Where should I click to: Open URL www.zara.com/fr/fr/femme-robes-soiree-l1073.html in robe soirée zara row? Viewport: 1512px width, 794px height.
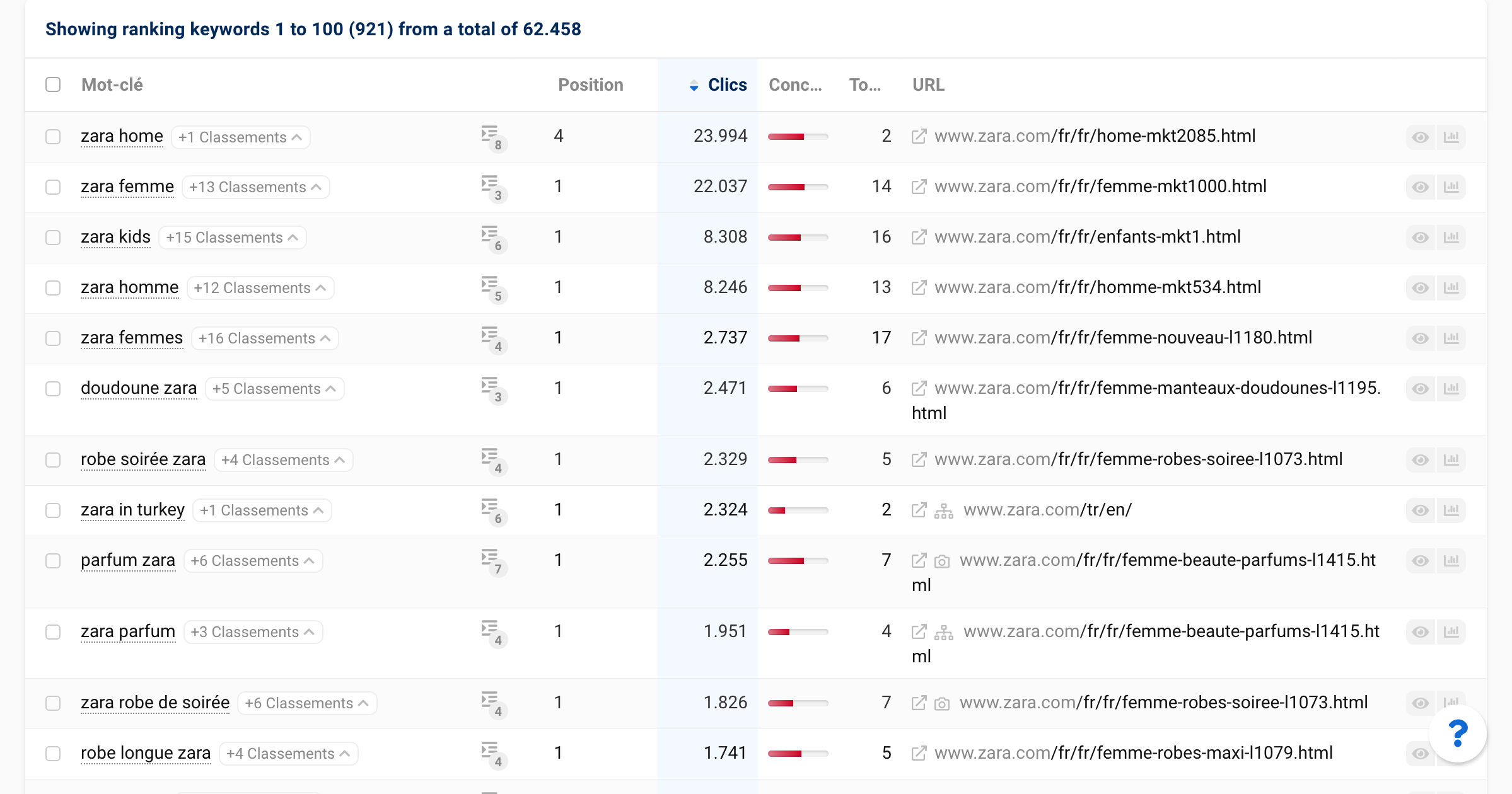point(1138,459)
